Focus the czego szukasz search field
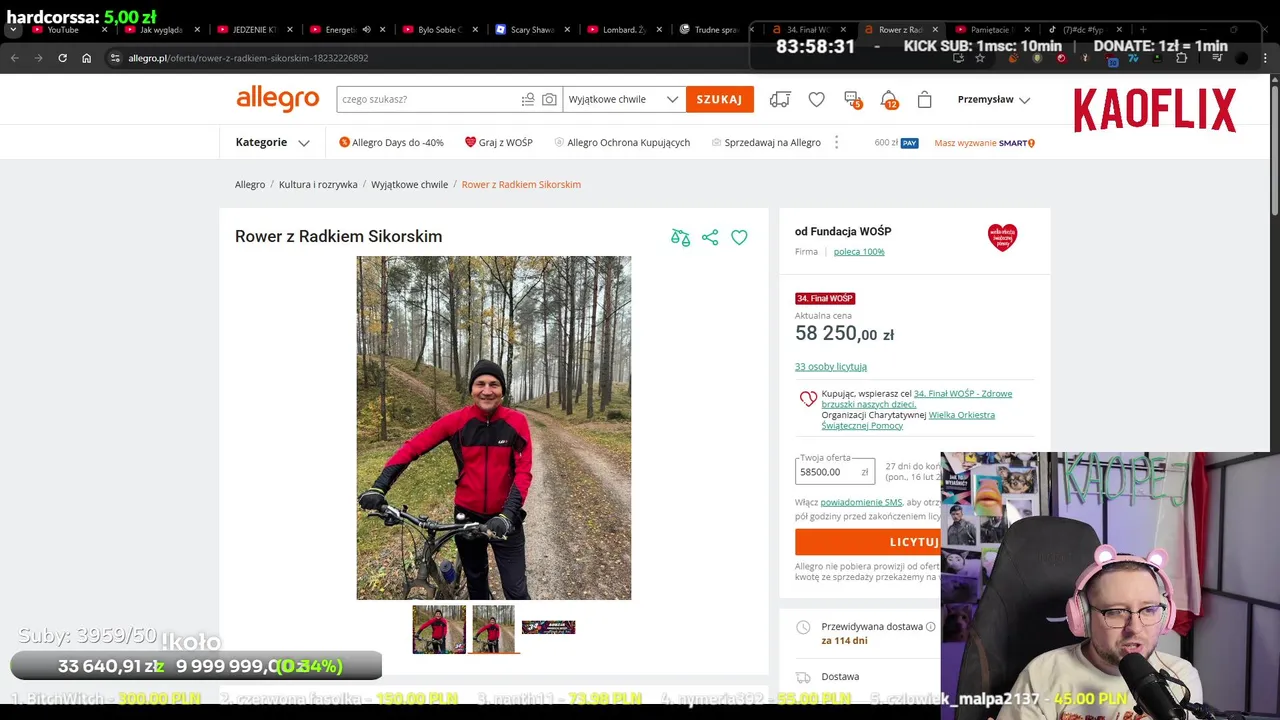 [x=429, y=99]
